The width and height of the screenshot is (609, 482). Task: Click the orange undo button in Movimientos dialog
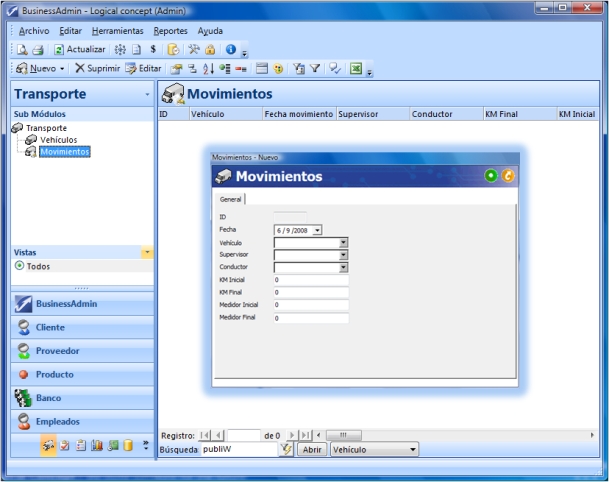[507, 176]
